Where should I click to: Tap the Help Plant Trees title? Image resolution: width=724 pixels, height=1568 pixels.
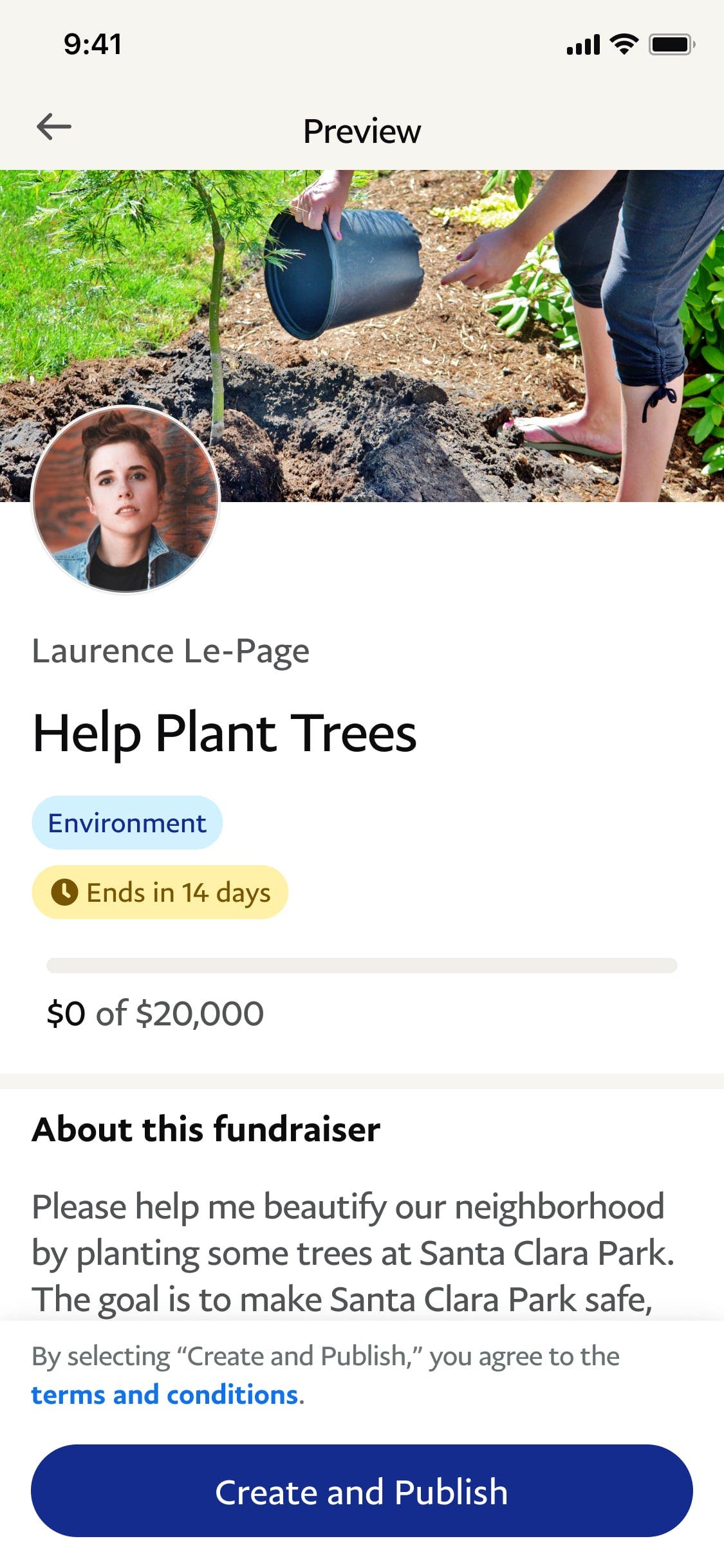click(225, 733)
